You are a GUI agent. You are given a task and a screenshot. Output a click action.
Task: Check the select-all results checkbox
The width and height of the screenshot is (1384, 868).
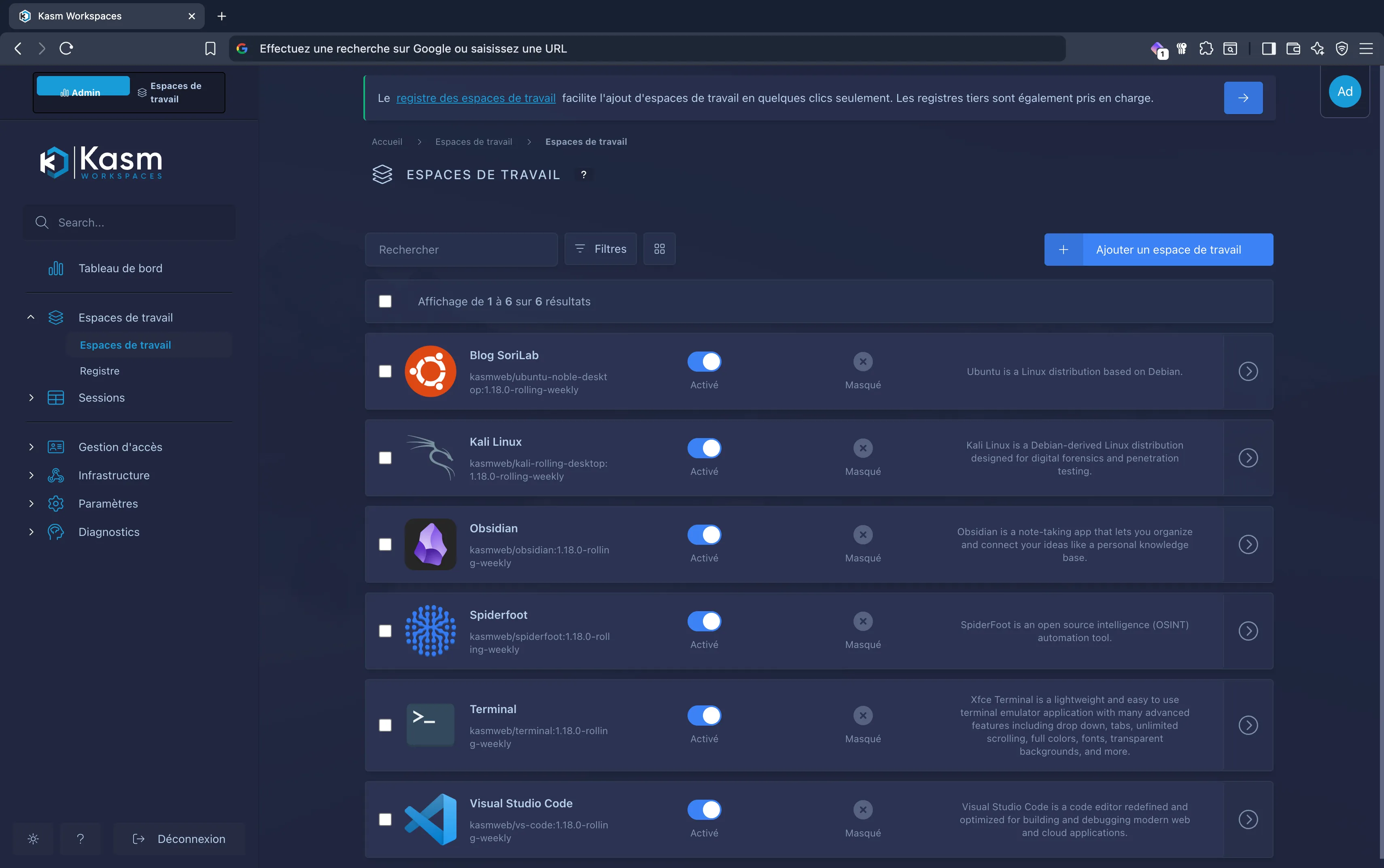click(384, 301)
